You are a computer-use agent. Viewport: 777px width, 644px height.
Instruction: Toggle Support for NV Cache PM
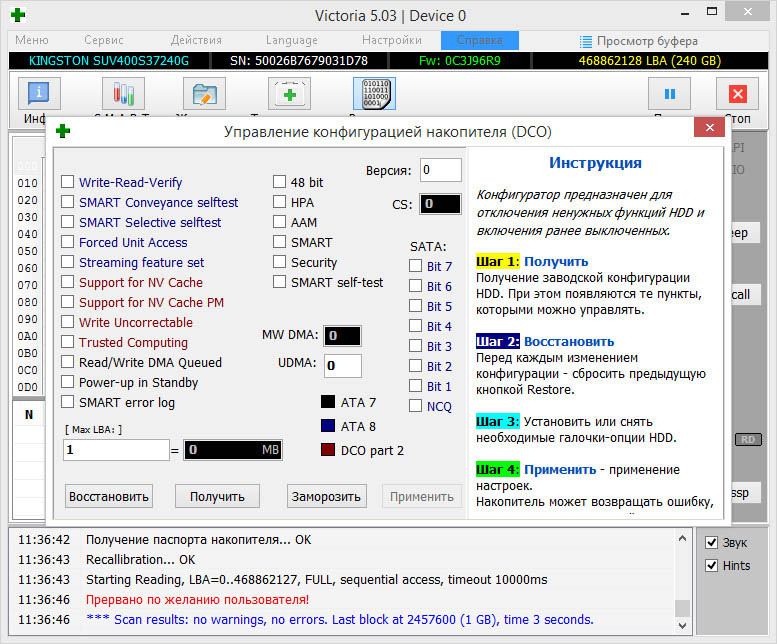coord(67,302)
